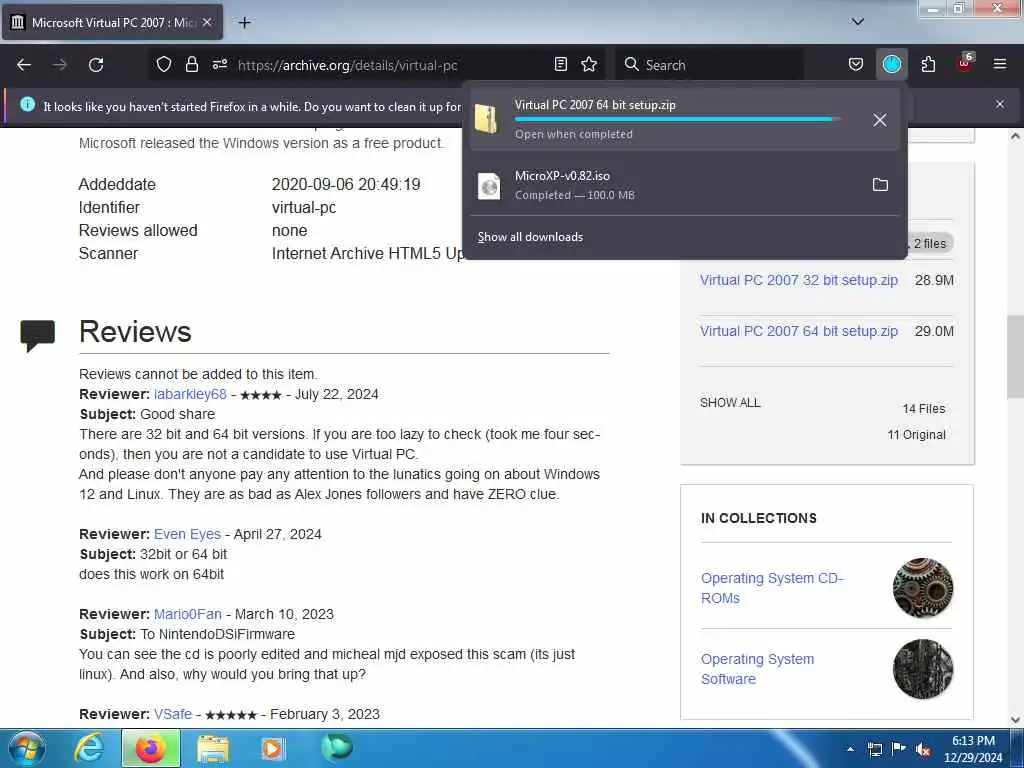Click the green taskbar application icon

(336, 748)
